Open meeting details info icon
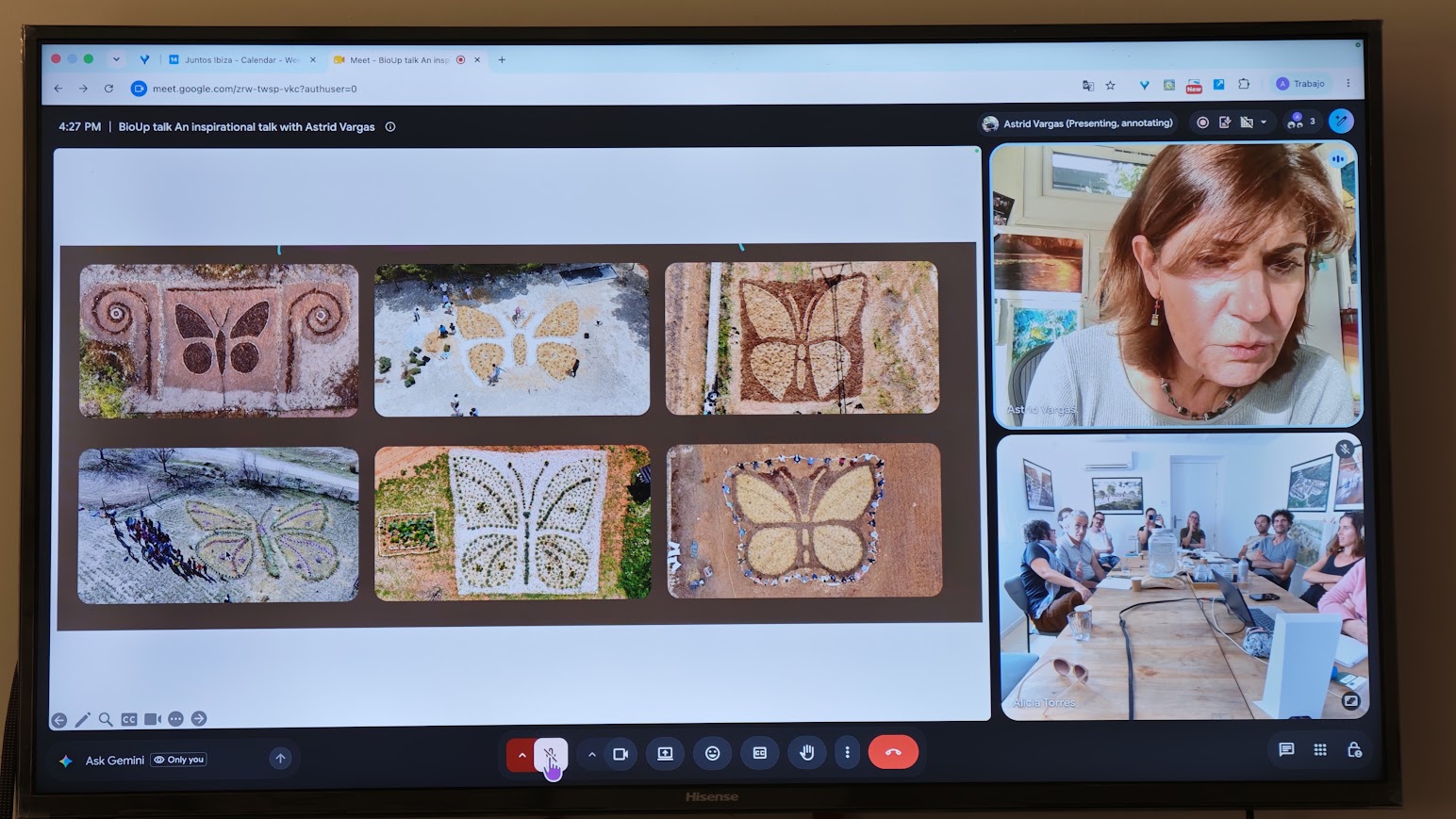Viewport: 1456px width, 819px height. [x=390, y=126]
